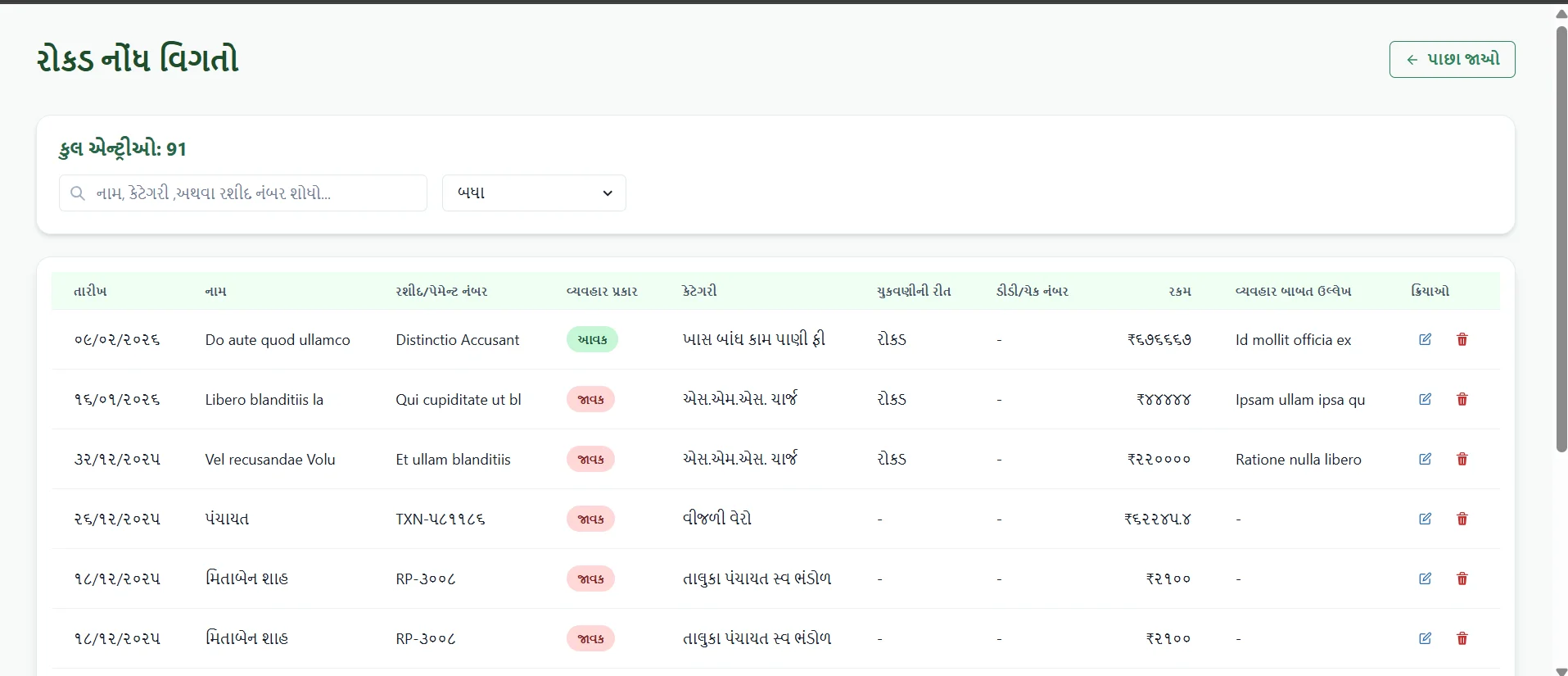Delete the Vel recusandae Volu entry
This screenshot has height=676, width=1568.
(1462, 459)
